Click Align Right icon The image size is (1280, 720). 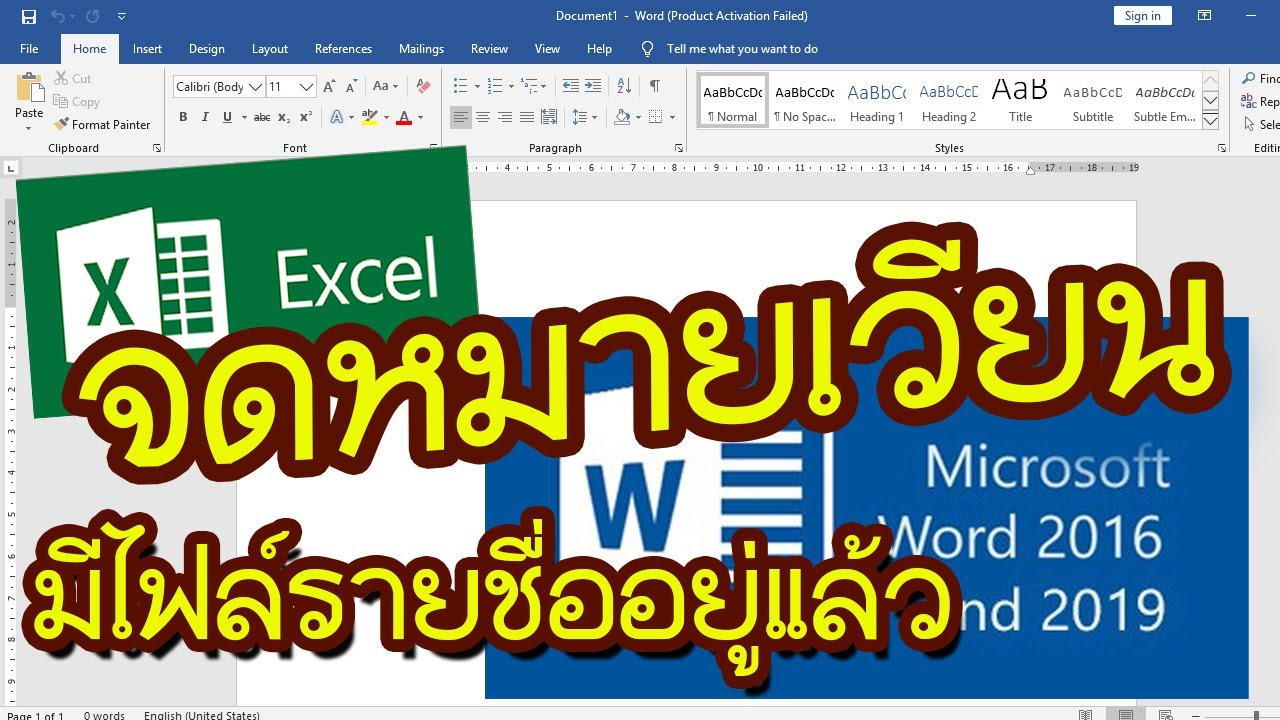pyautogui.click(x=505, y=118)
